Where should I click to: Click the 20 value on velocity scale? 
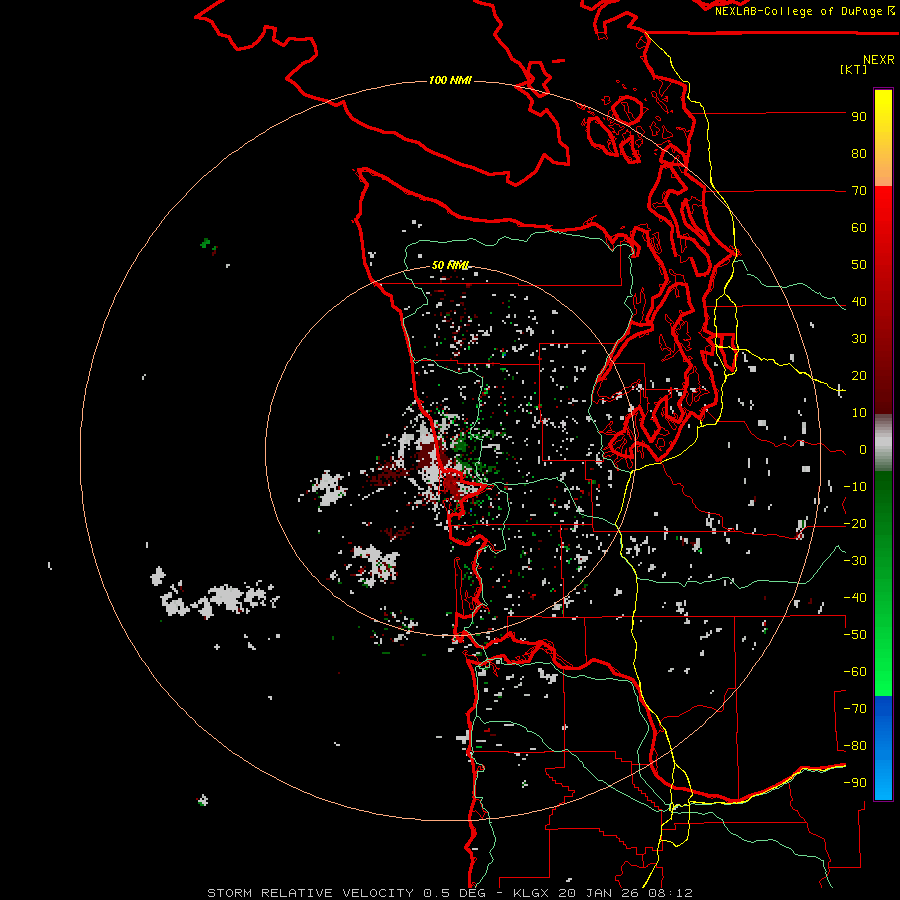[x=859, y=376]
